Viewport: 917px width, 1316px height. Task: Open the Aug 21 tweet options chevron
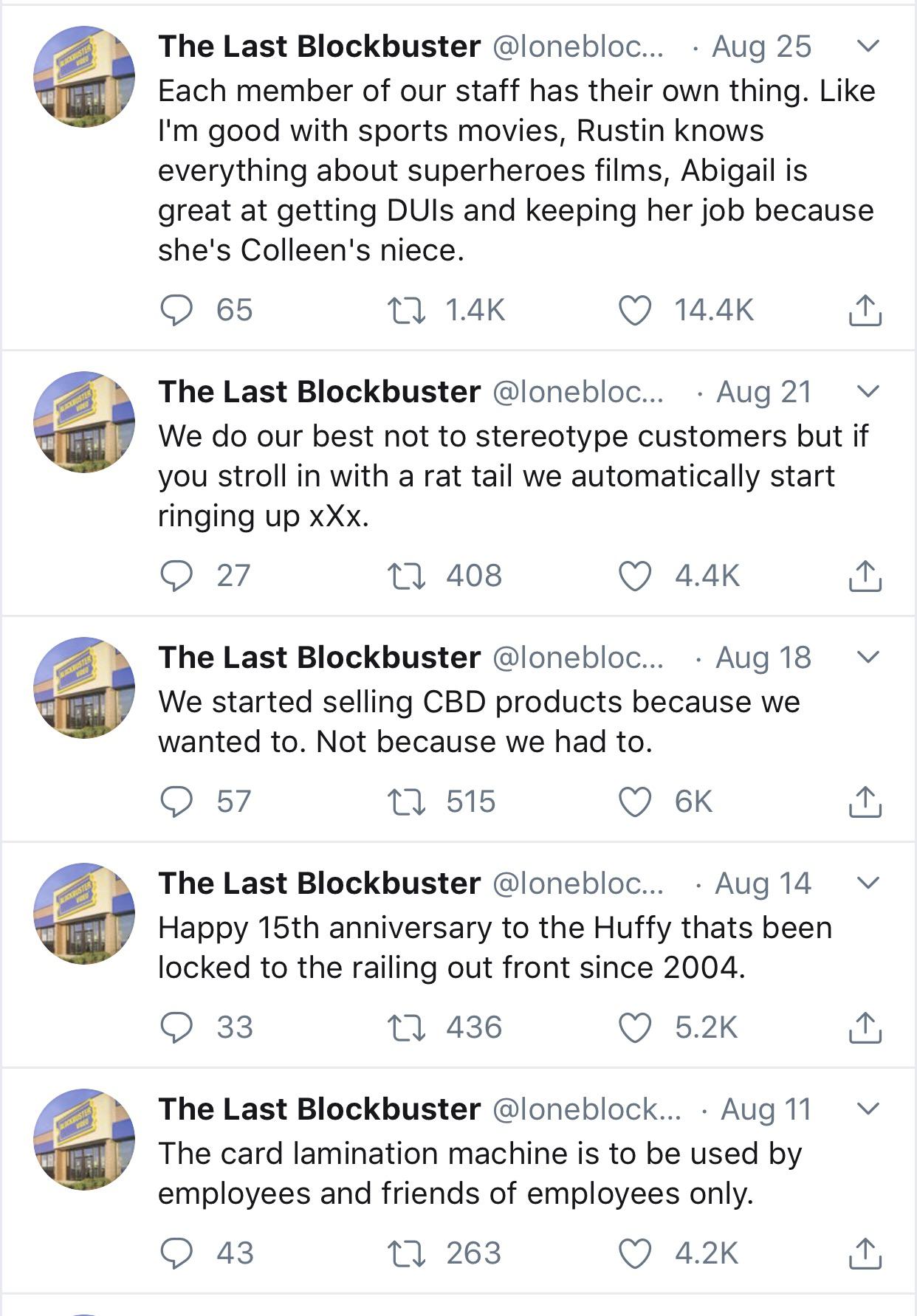pos(868,391)
